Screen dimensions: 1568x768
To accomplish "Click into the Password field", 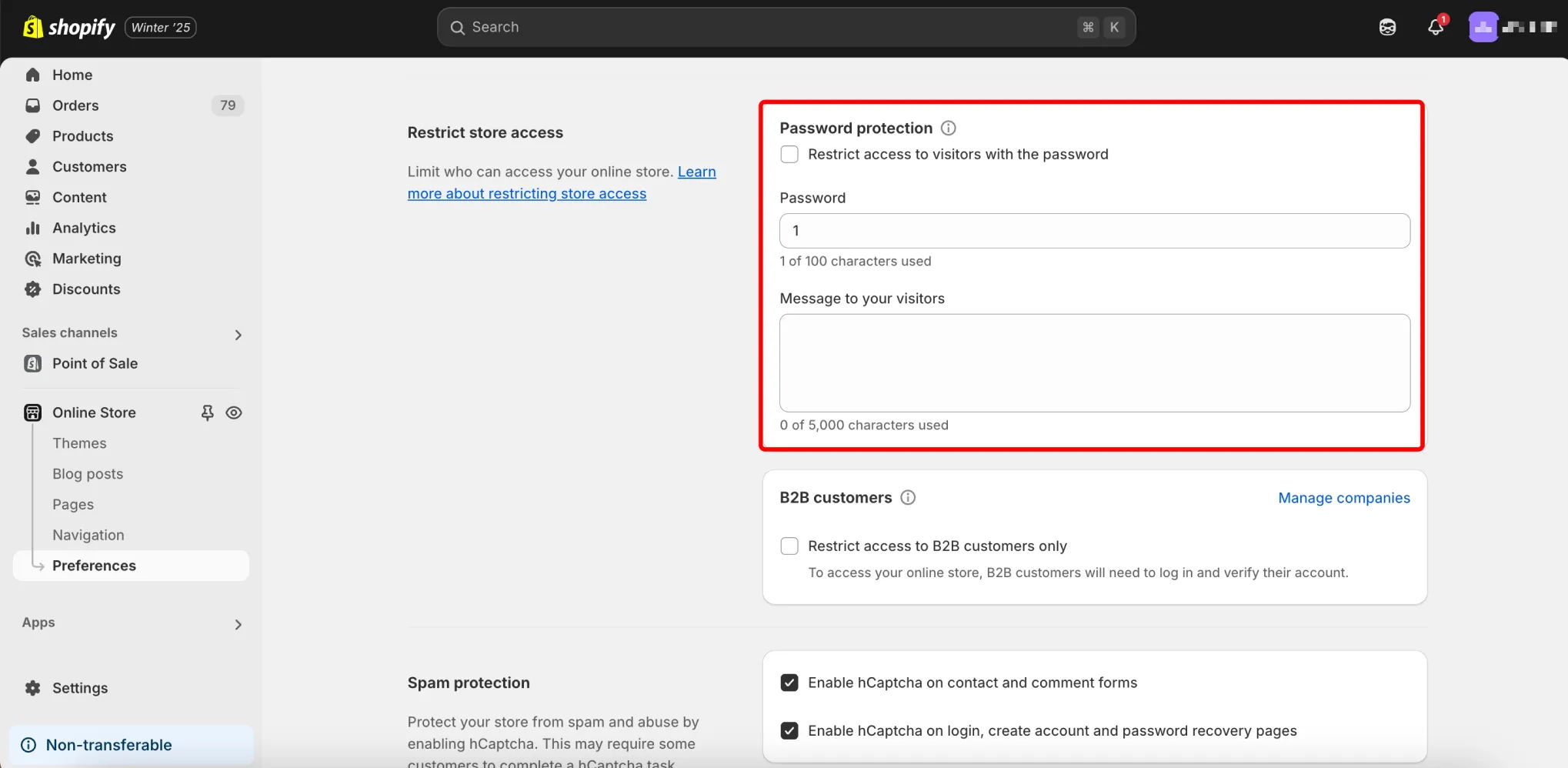I will click(x=1095, y=231).
